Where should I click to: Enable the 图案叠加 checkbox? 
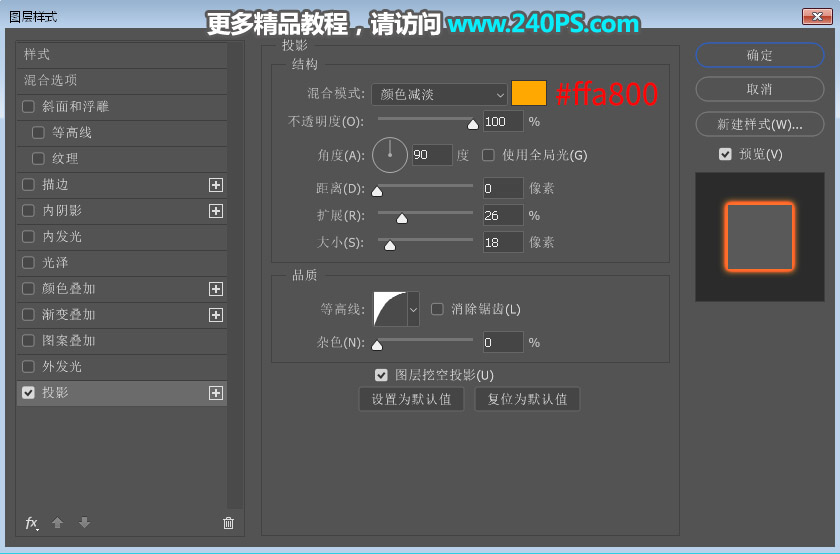pyautogui.click(x=28, y=341)
